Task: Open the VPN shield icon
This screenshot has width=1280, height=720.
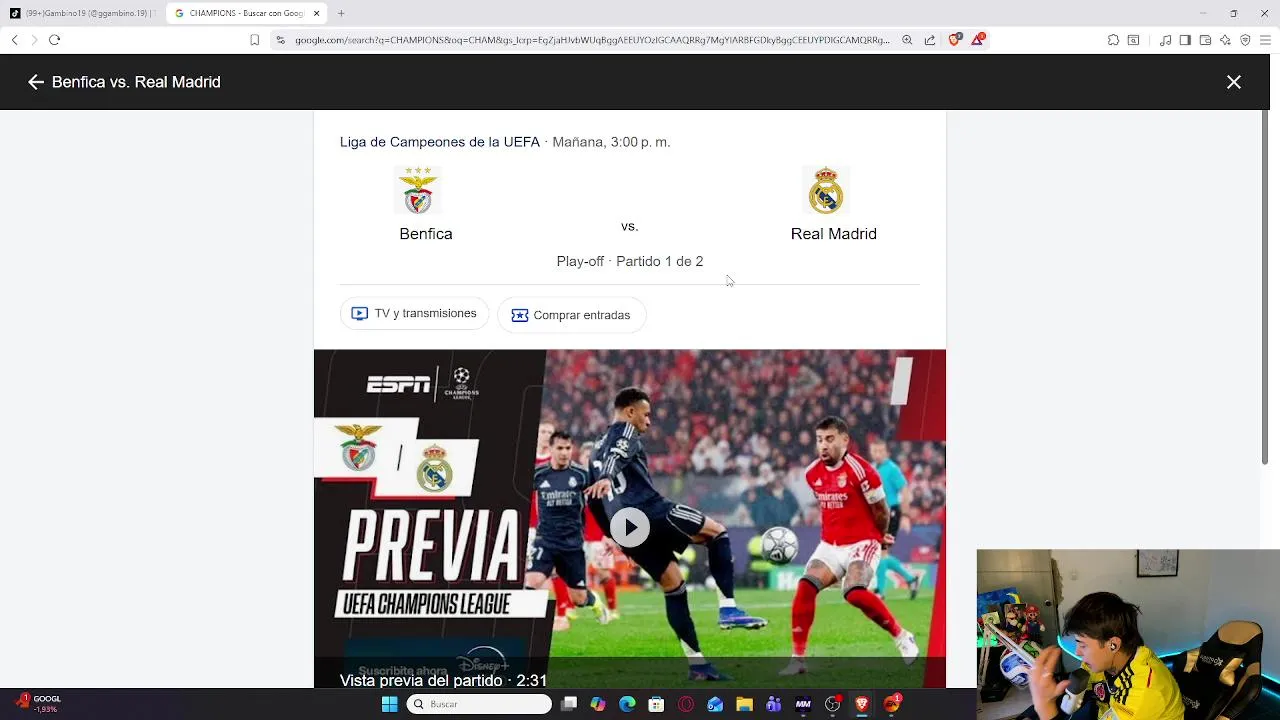Action: click(x=1245, y=40)
